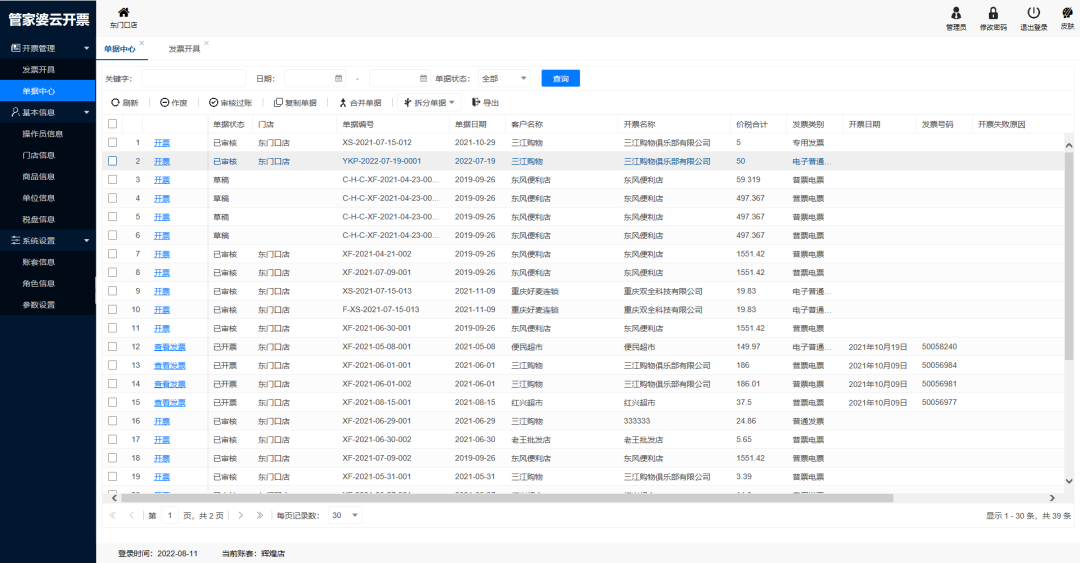Check the box for row 17
Screen dimensions: 1080x563
click(x=112, y=440)
